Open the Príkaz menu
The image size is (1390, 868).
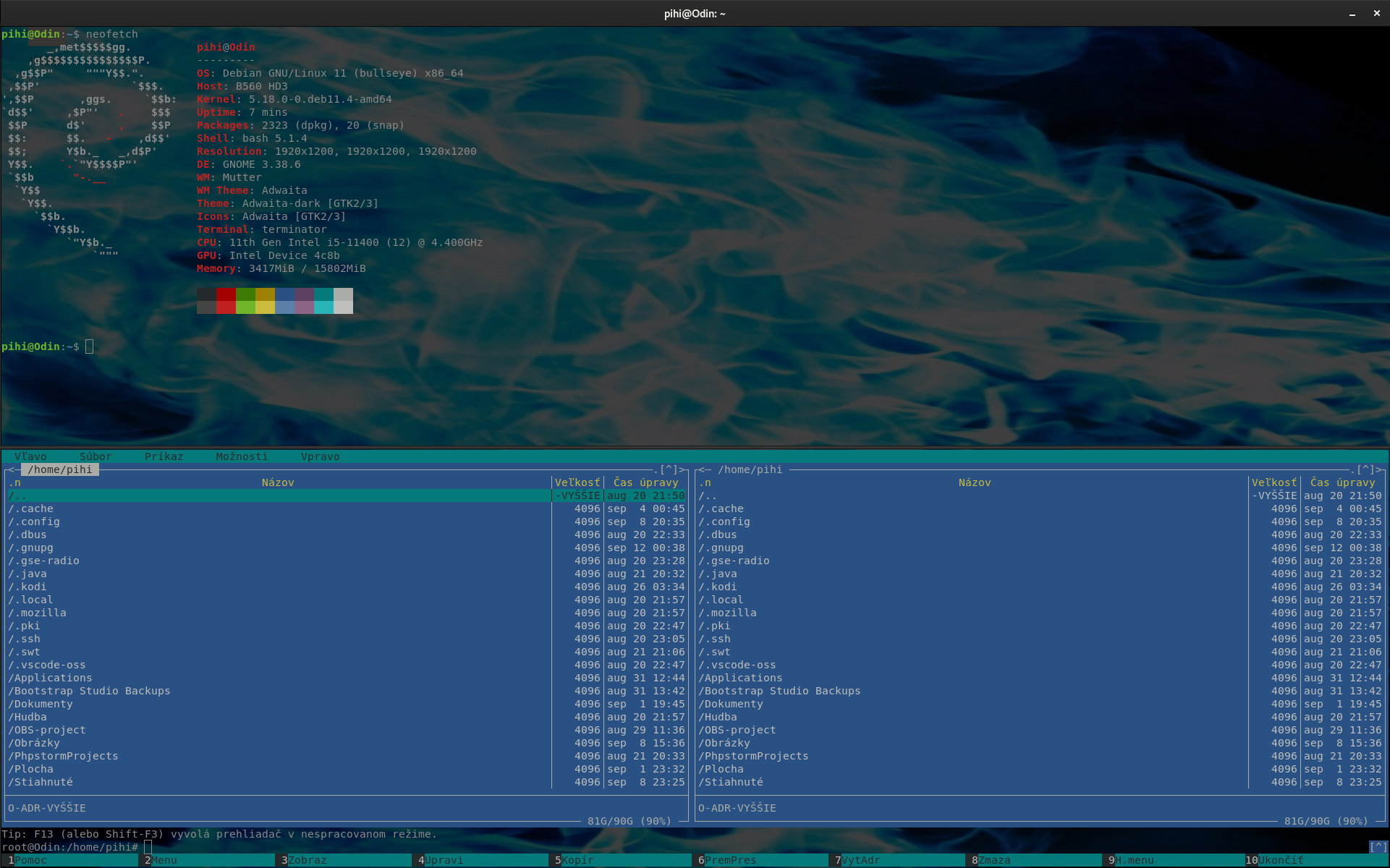coord(164,456)
